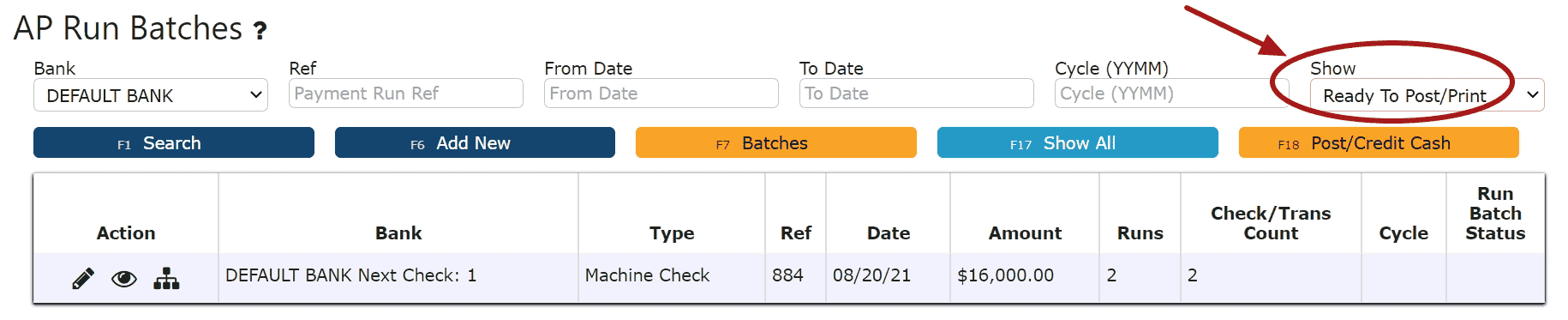View batch 884 with the eye icon

coord(124,279)
